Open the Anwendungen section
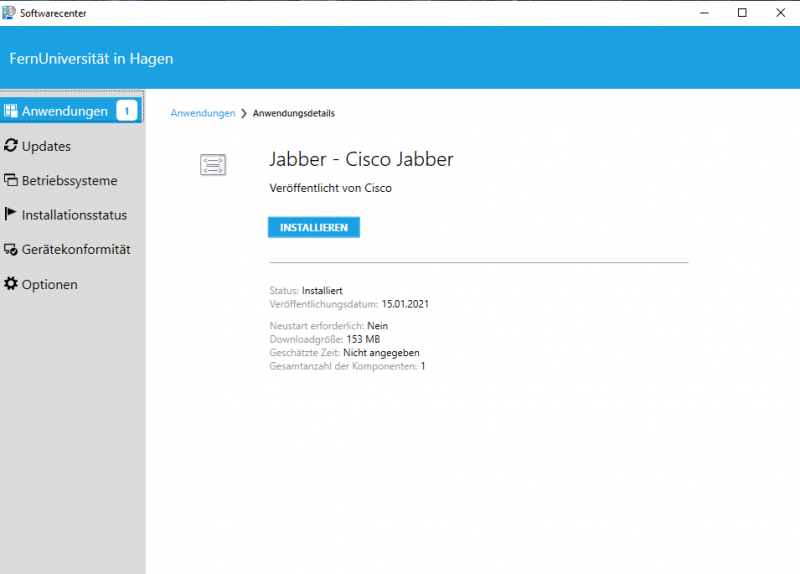The height and width of the screenshot is (574, 800). coord(71,111)
